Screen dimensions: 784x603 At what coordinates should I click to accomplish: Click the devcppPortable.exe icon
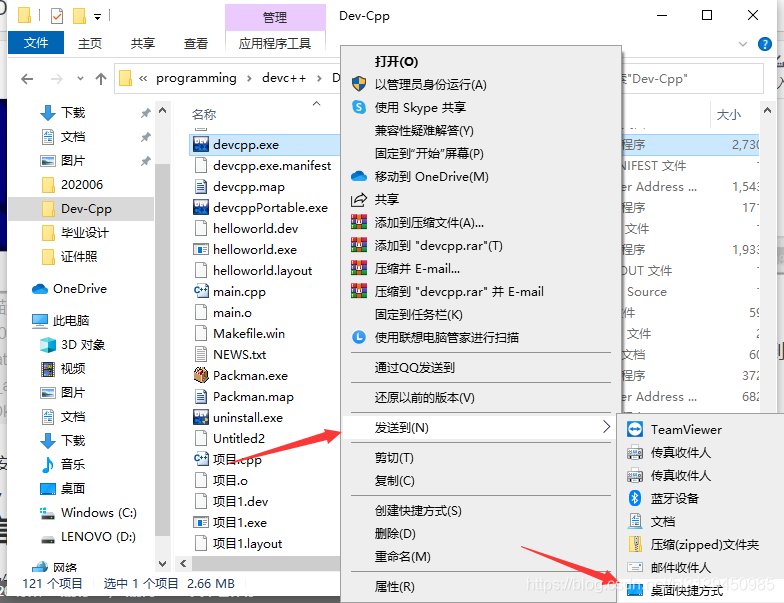pyautogui.click(x=201, y=207)
